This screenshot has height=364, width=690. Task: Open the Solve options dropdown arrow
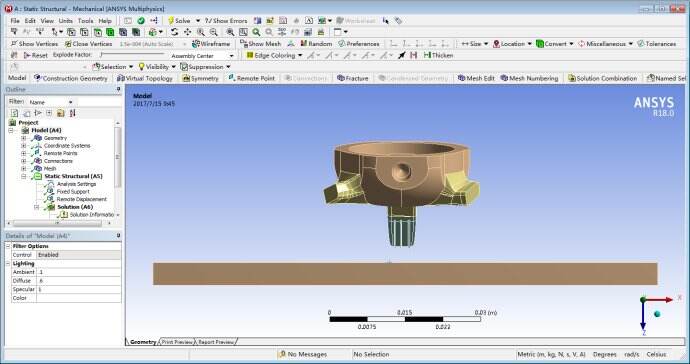(x=198, y=21)
